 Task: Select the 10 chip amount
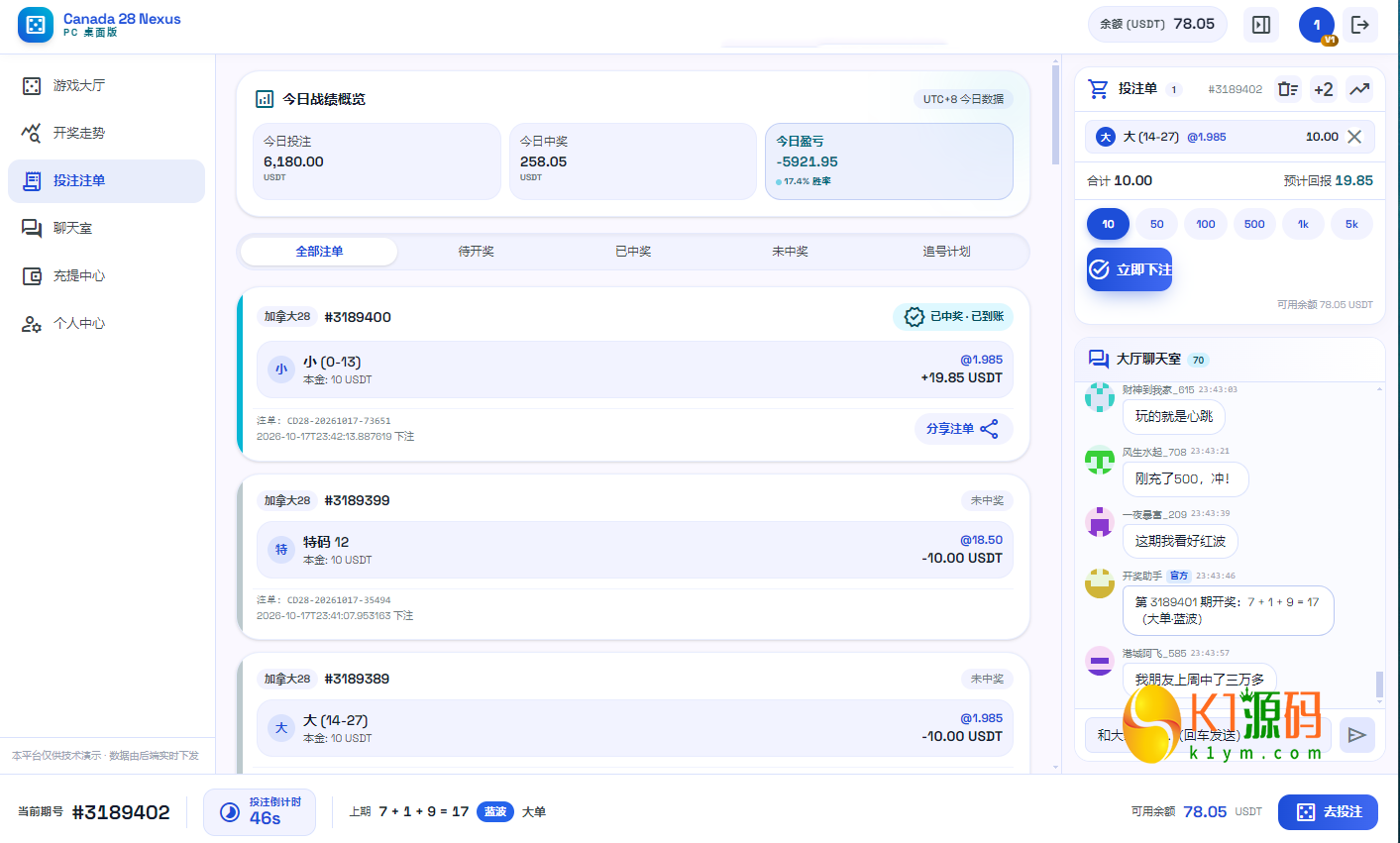click(1108, 224)
